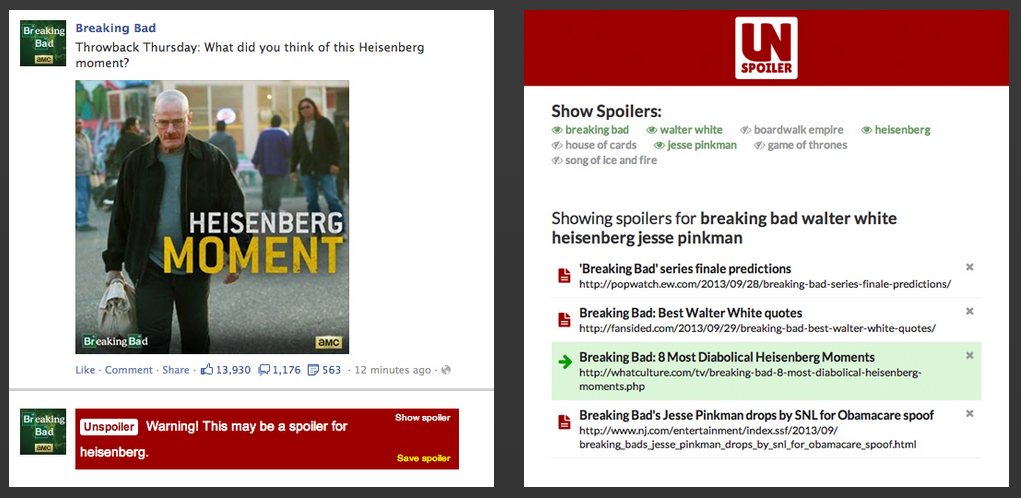The width and height of the screenshot is (1021, 498).
Task: Click the Breaking Bad page avatar on the top post
Action: click(x=43, y=43)
